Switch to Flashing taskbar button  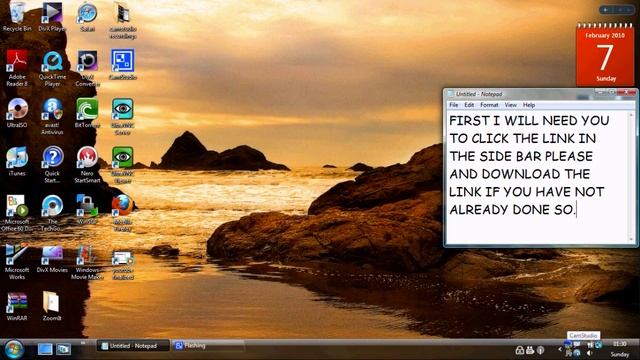pyautogui.click(x=207, y=346)
